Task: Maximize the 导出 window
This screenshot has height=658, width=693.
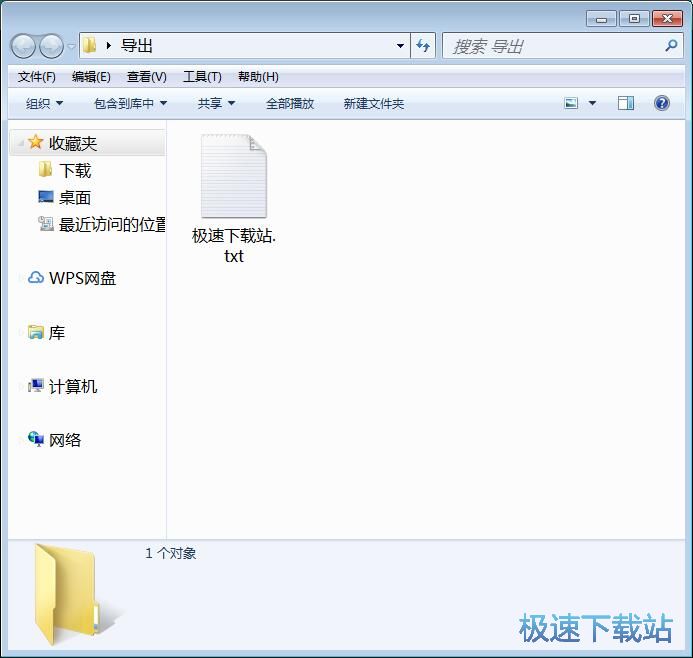Action: [634, 19]
